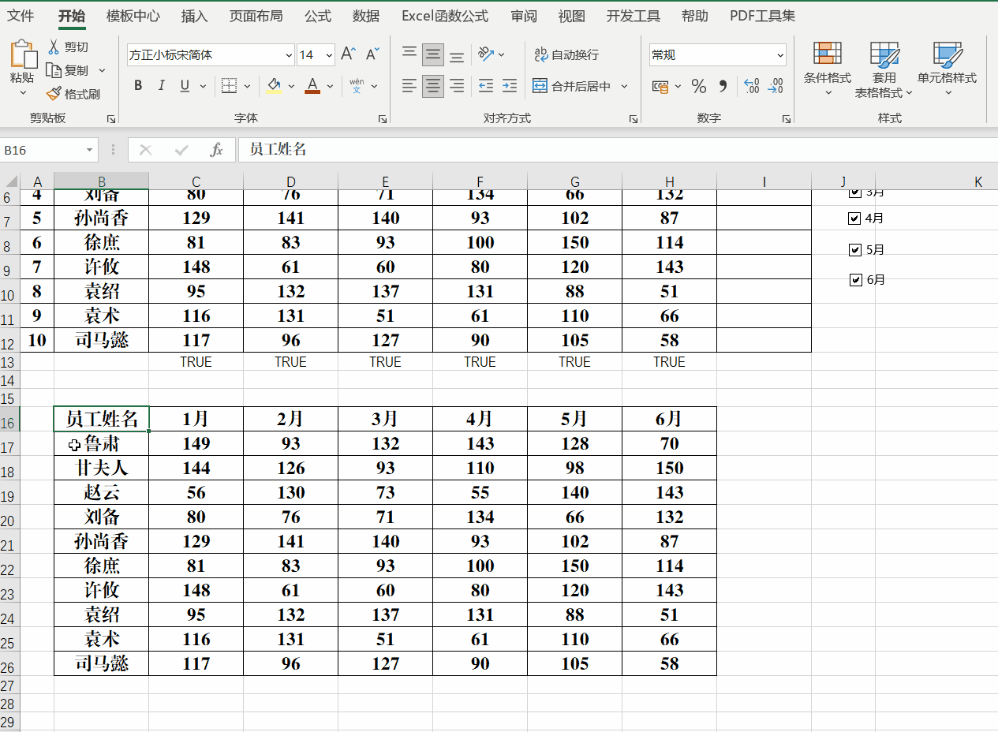998x732 pixels.
Task: Expand merge and center options arrow
Action: [624, 86]
